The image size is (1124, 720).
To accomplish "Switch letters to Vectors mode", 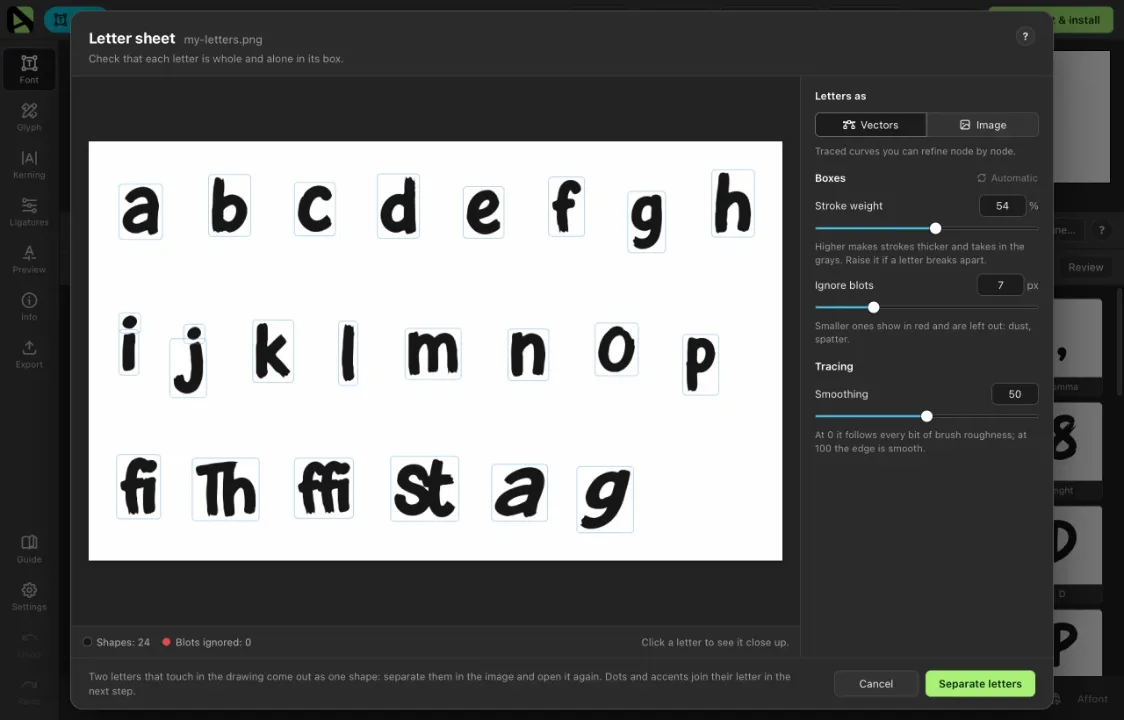I will tap(870, 125).
